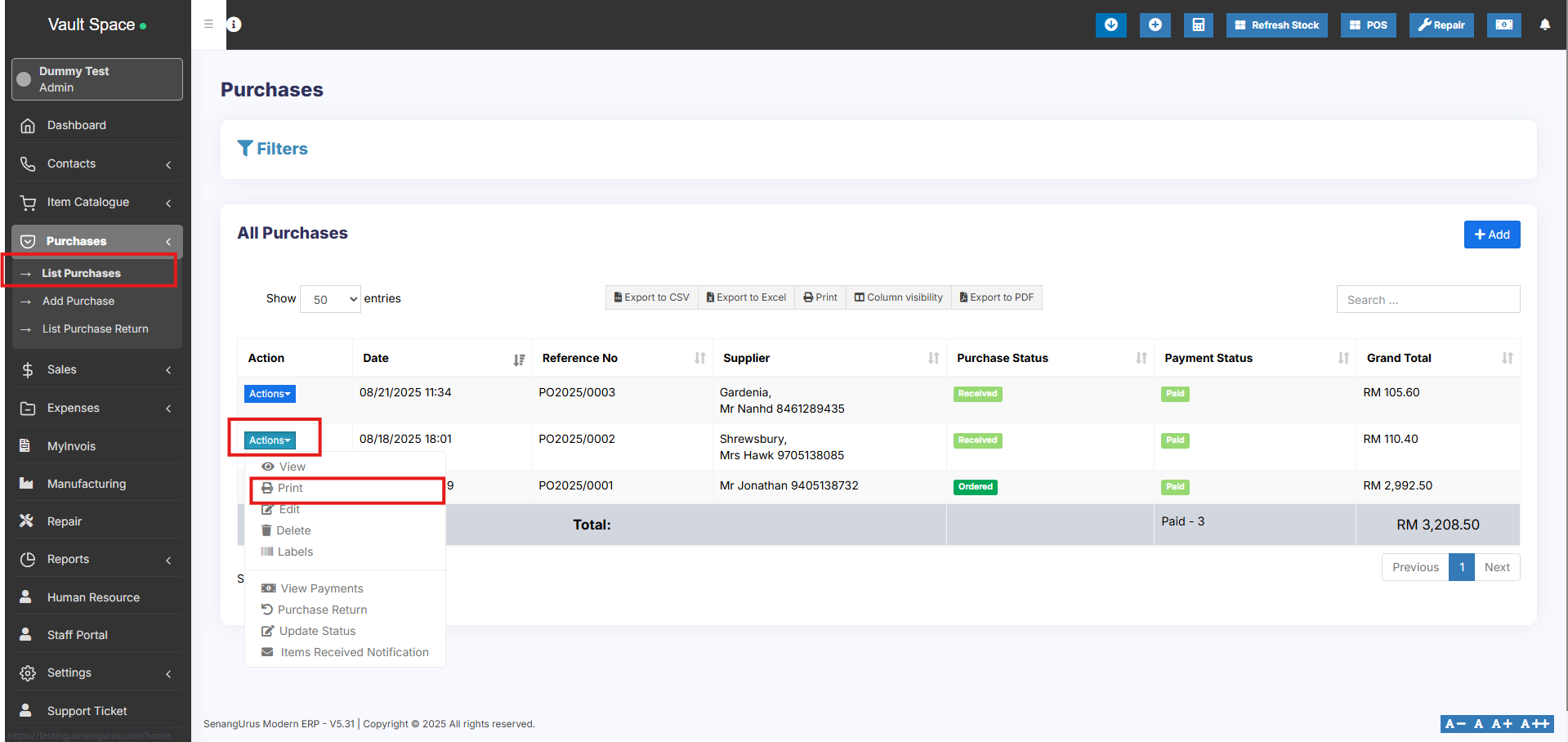Open the Column visibility toggle menu

(x=898, y=297)
